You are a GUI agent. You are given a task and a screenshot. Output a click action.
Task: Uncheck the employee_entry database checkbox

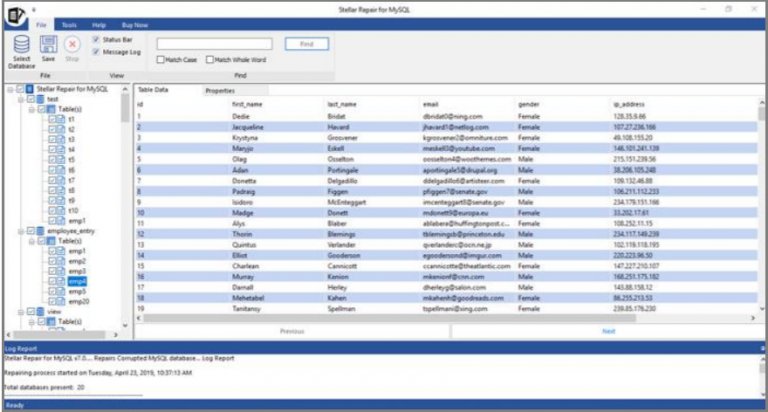pyautogui.click(x=31, y=231)
